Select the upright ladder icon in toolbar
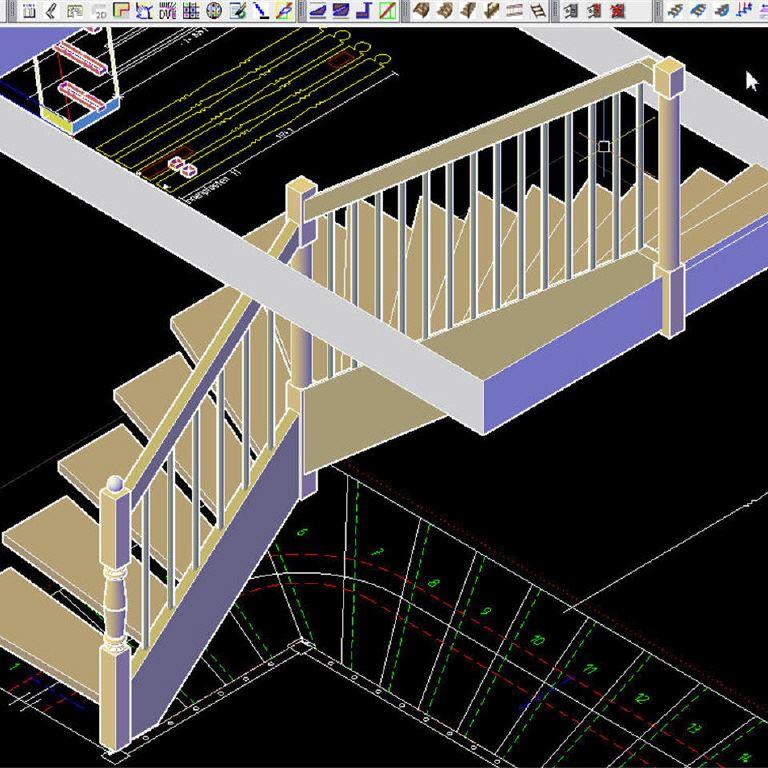 (x=538, y=11)
